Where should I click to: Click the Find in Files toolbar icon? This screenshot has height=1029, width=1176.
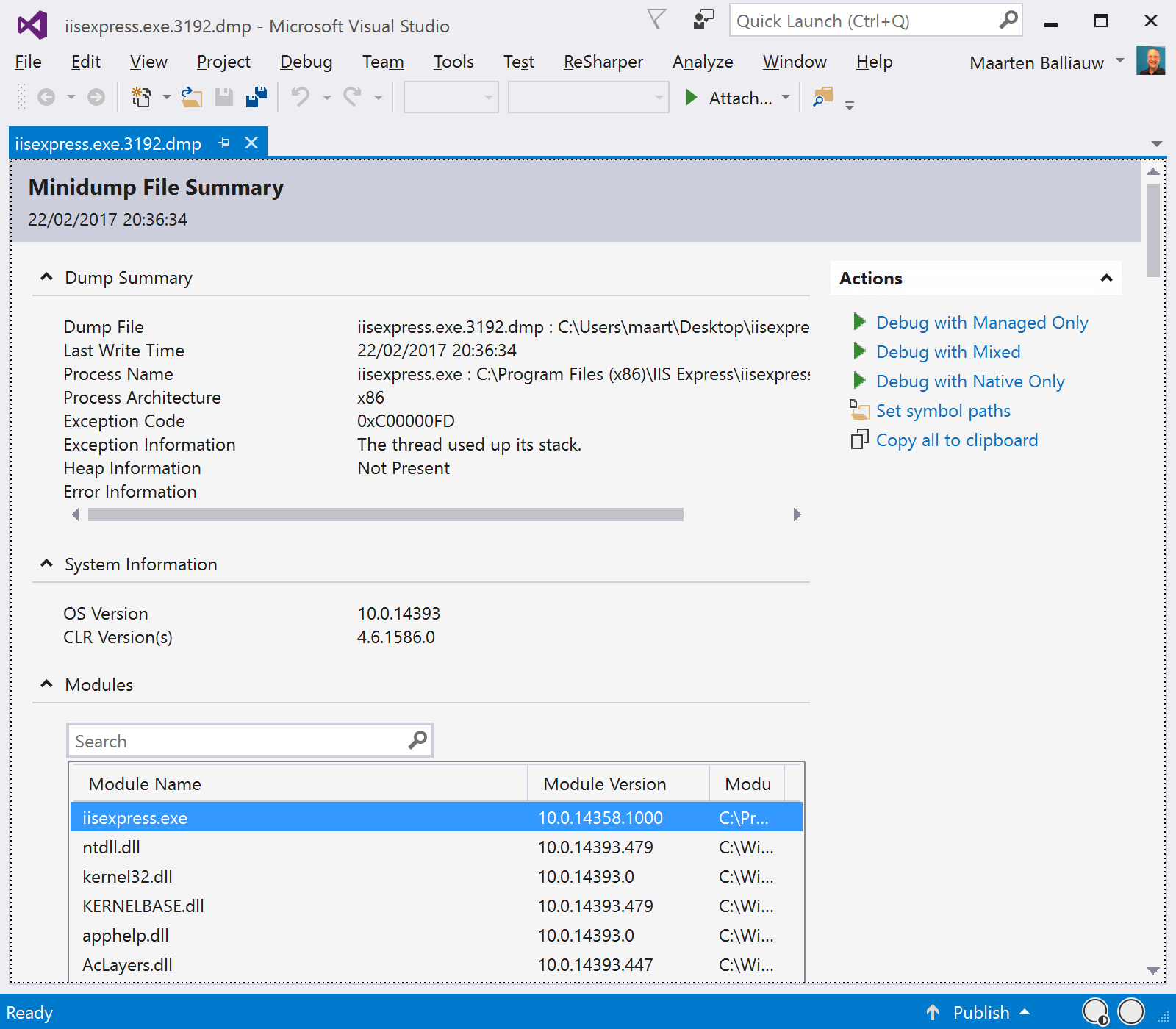pyautogui.click(x=823, y=97)
